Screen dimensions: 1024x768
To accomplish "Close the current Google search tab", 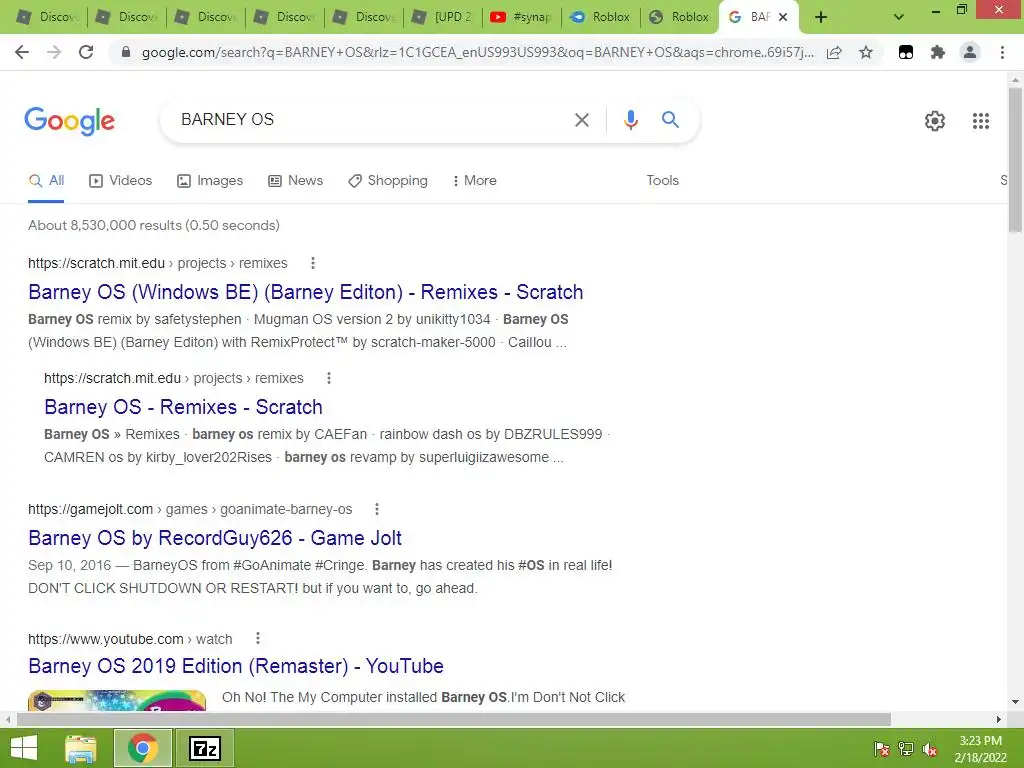I will click(783, 17).
